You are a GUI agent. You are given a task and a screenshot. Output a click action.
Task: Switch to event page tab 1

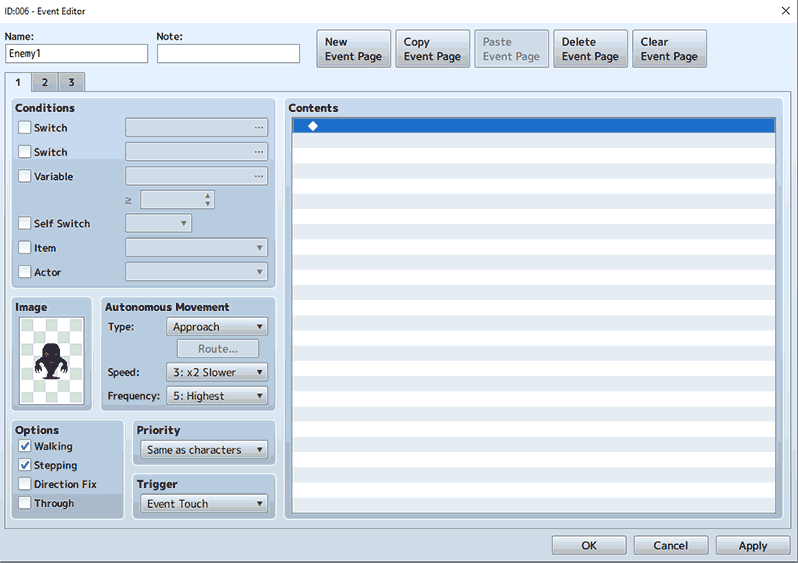click(x=18, y=82)
